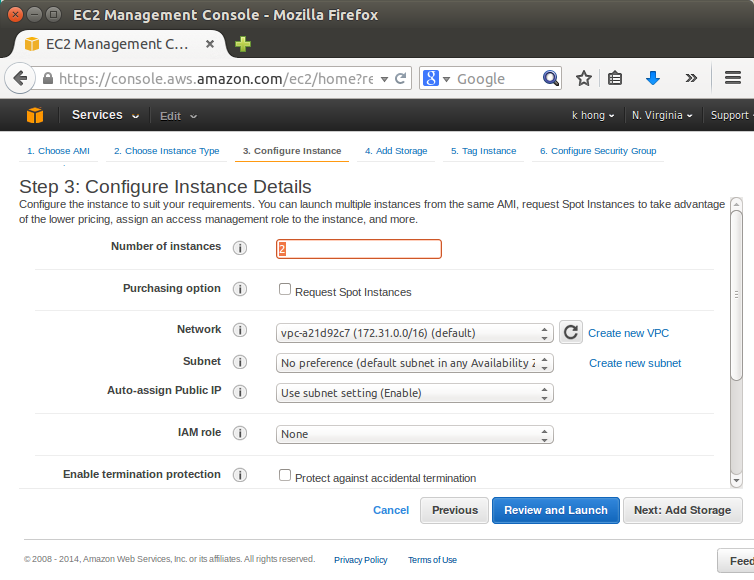Reload page using URL bar refresh icon
Image resolution: width=754 pixels, height=580 pixels.
400,78
